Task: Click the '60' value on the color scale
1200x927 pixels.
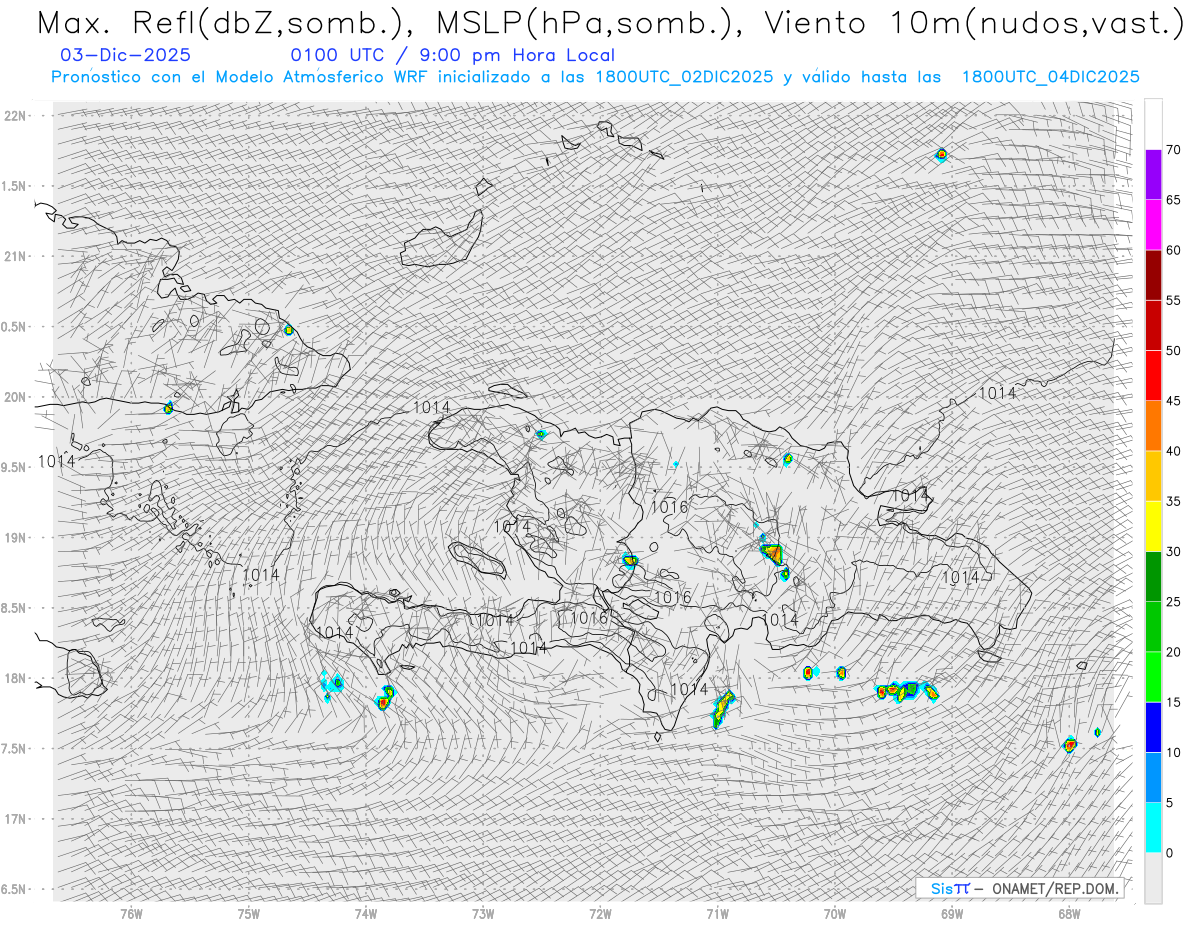Action: coord(1173,250)
